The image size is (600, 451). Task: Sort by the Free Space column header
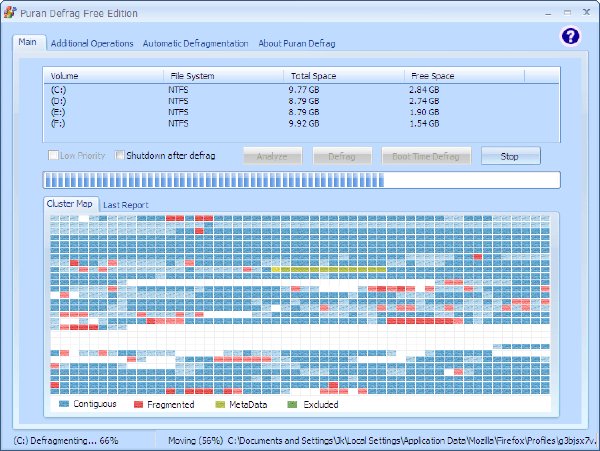pos(464,76)
